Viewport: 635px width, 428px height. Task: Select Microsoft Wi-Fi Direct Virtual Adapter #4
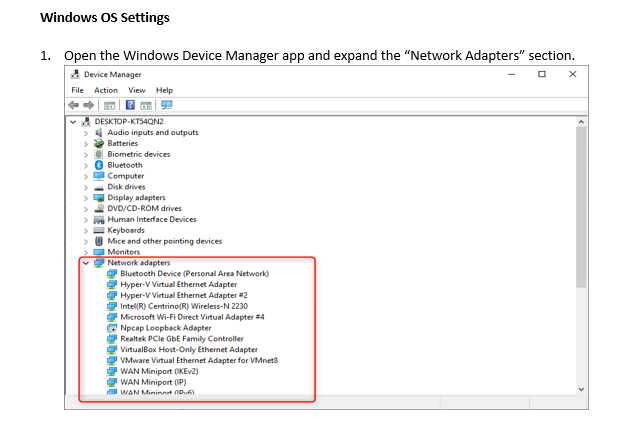pyautogui.click(x=192, y=317)
